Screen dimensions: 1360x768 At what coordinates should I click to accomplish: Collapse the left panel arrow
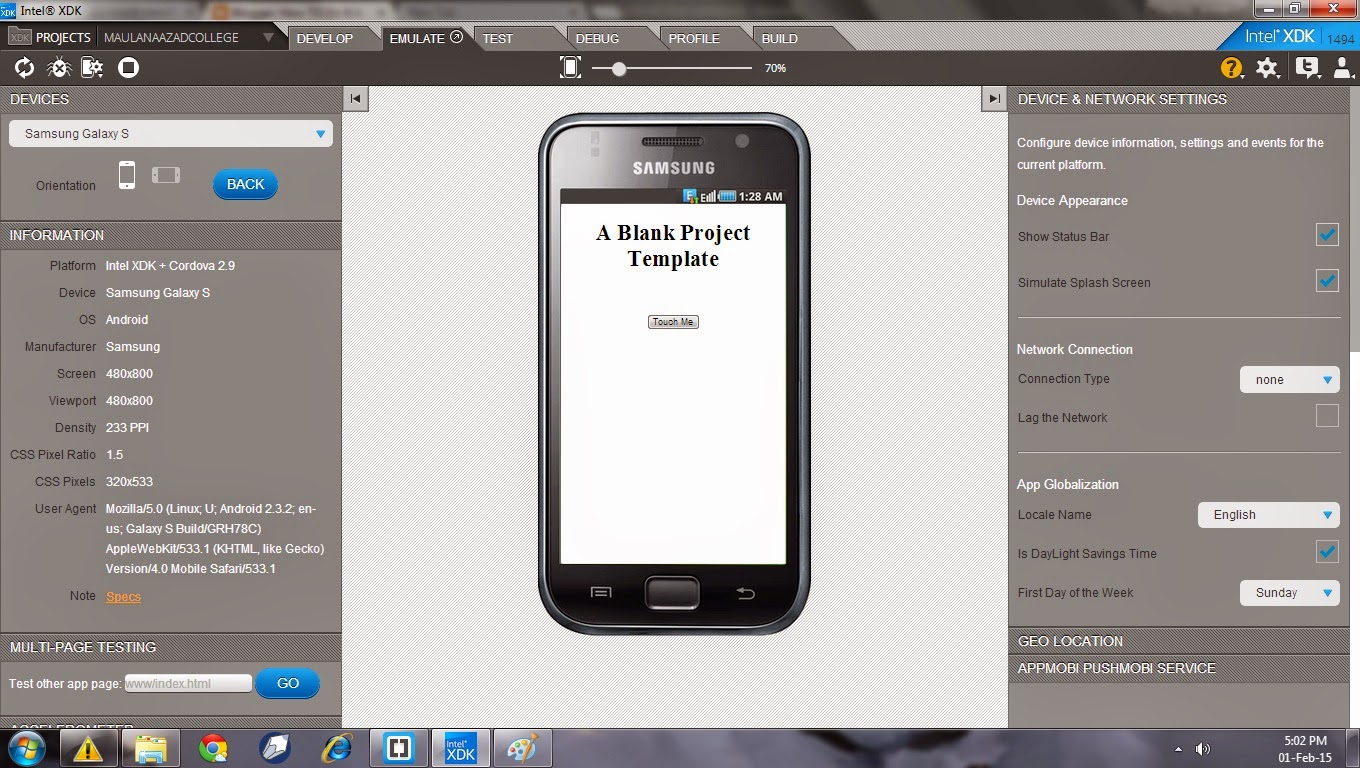point(355,98)
